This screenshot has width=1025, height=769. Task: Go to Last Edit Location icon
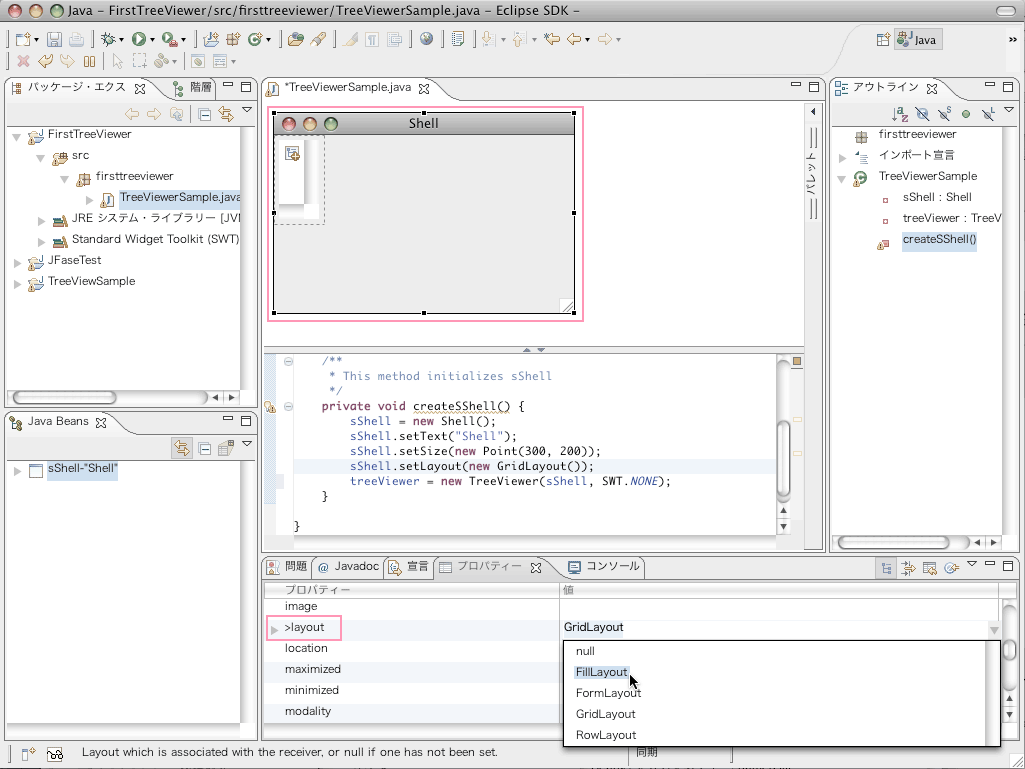552,39
